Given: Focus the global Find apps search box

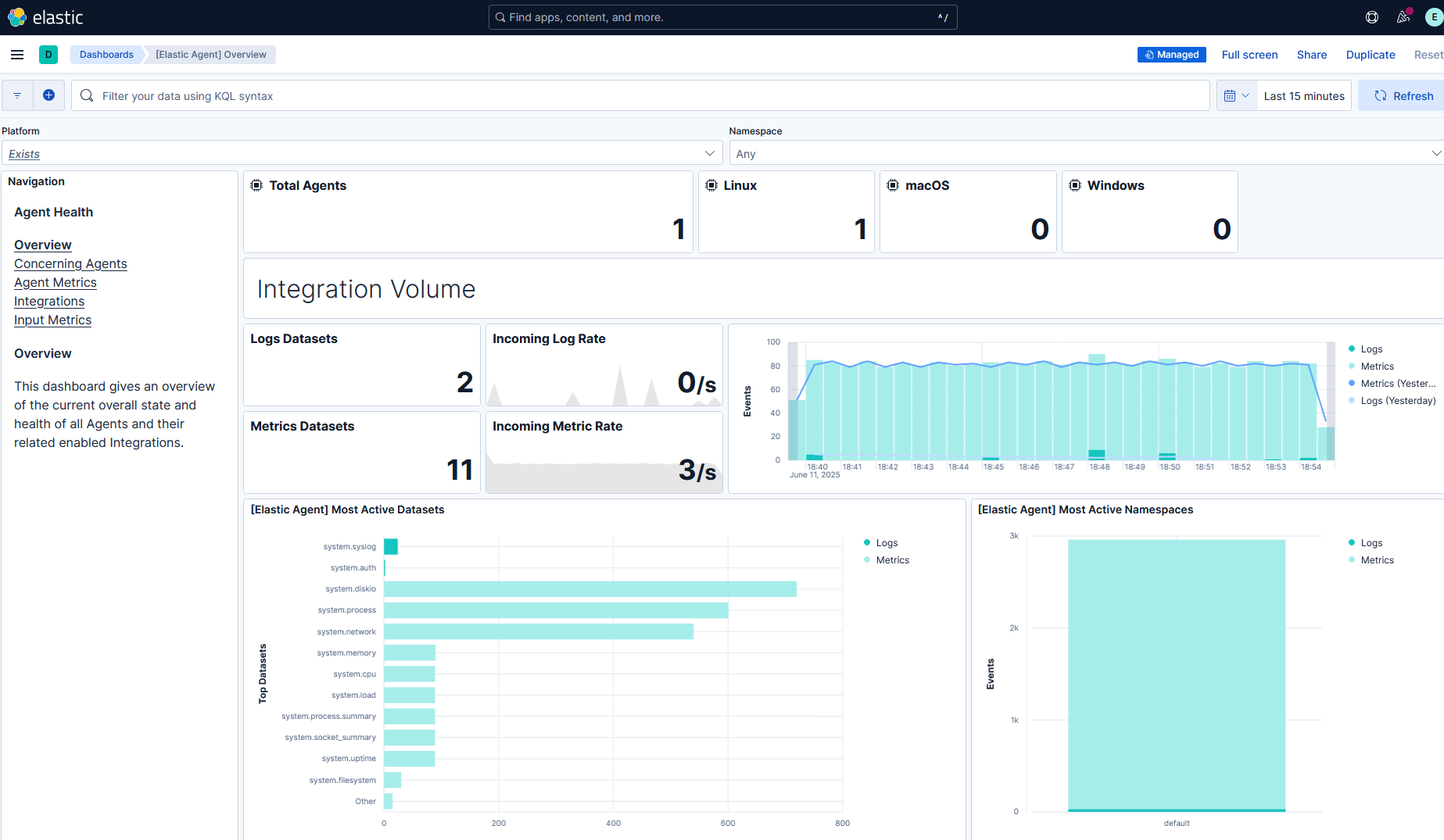Looking at the screenshot, I should (x=722, y=17).
